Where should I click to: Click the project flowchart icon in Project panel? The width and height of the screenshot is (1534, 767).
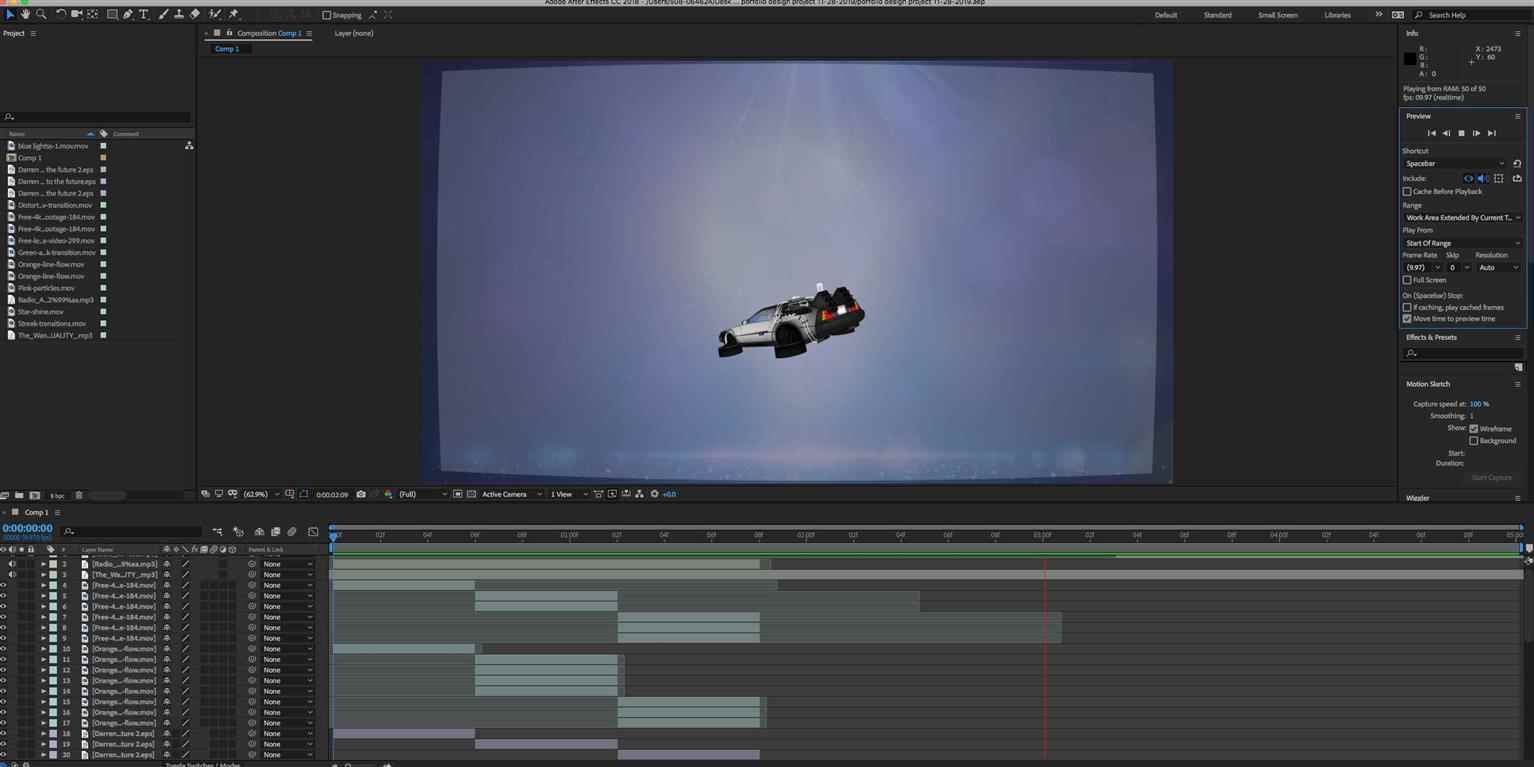pos(189,146)
